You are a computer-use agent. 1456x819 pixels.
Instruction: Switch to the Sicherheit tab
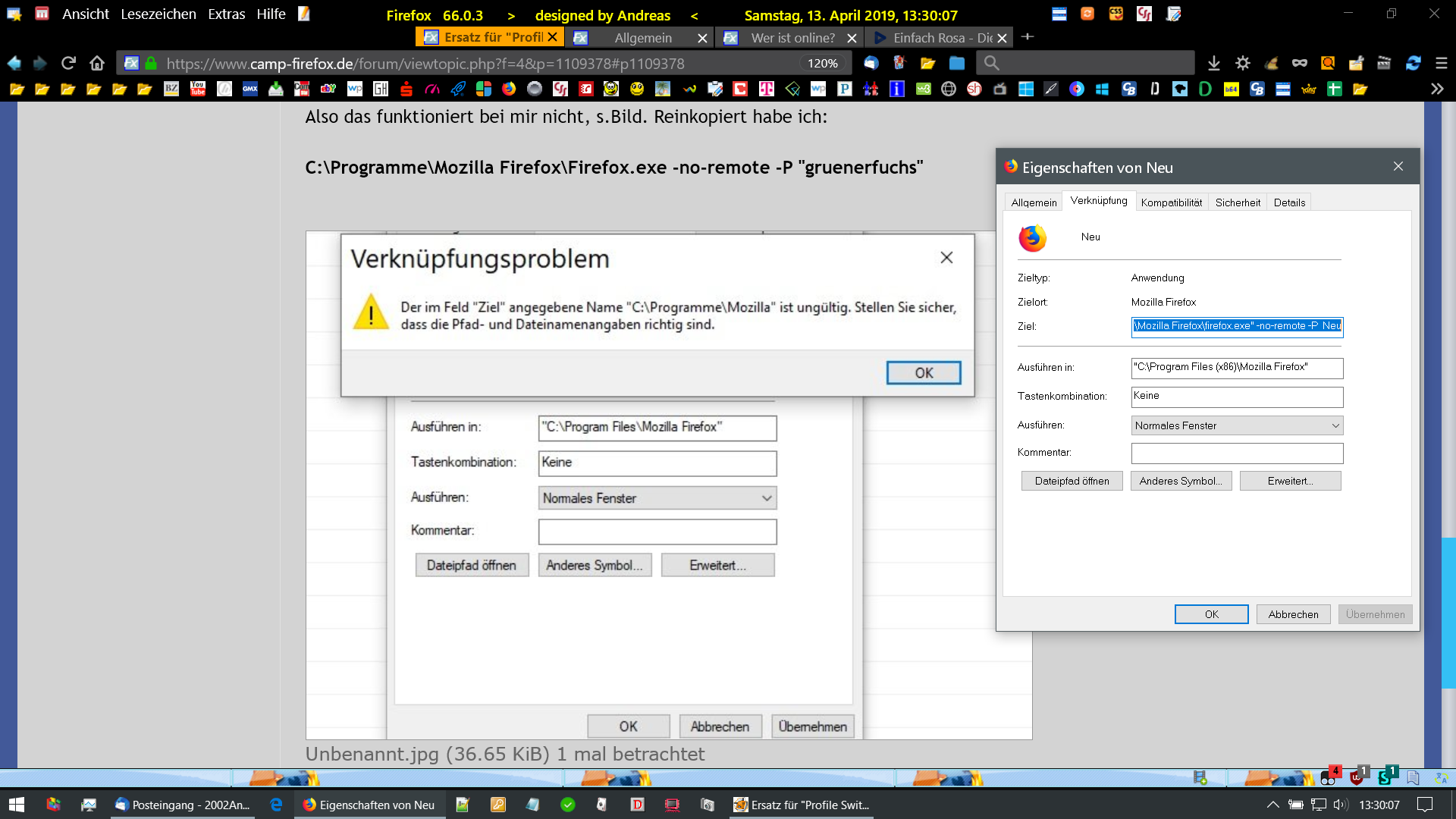click(x=1238, y=202)
